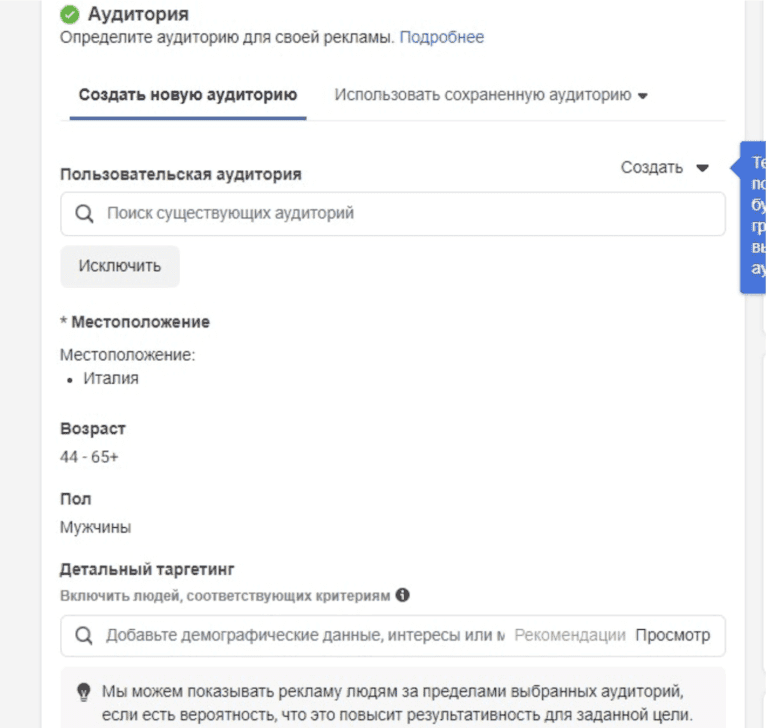Click 'Просмотр' in targeting field
This screenshot has width=768, height=728.
(x=673, y=635)
